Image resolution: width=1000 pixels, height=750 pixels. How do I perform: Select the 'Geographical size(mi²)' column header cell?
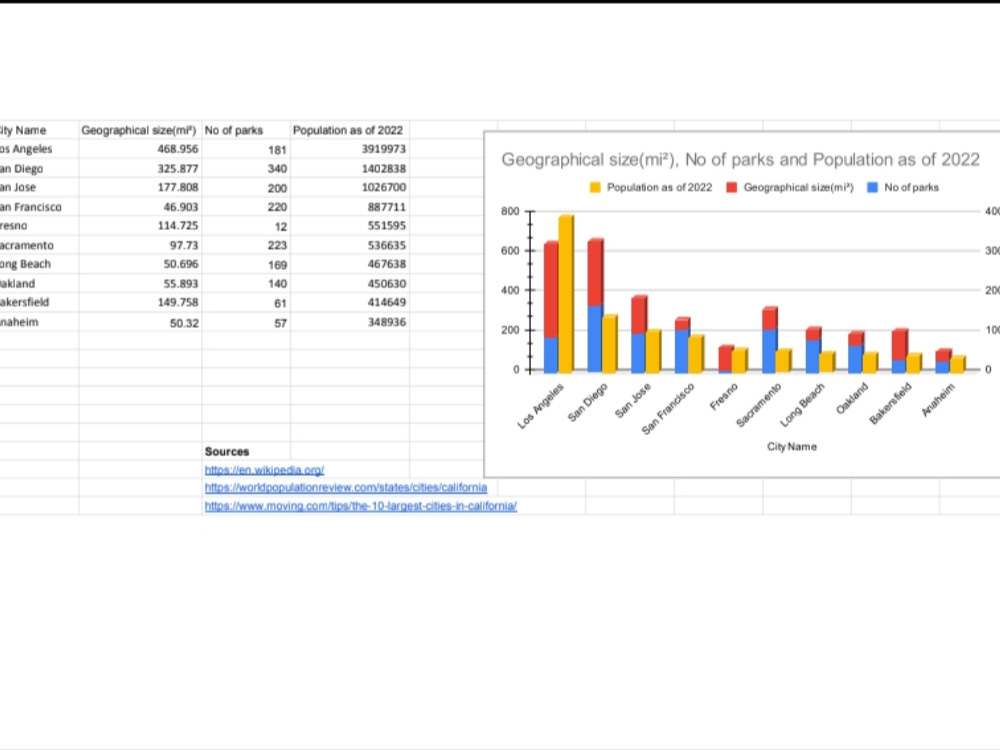click(140, 130)
